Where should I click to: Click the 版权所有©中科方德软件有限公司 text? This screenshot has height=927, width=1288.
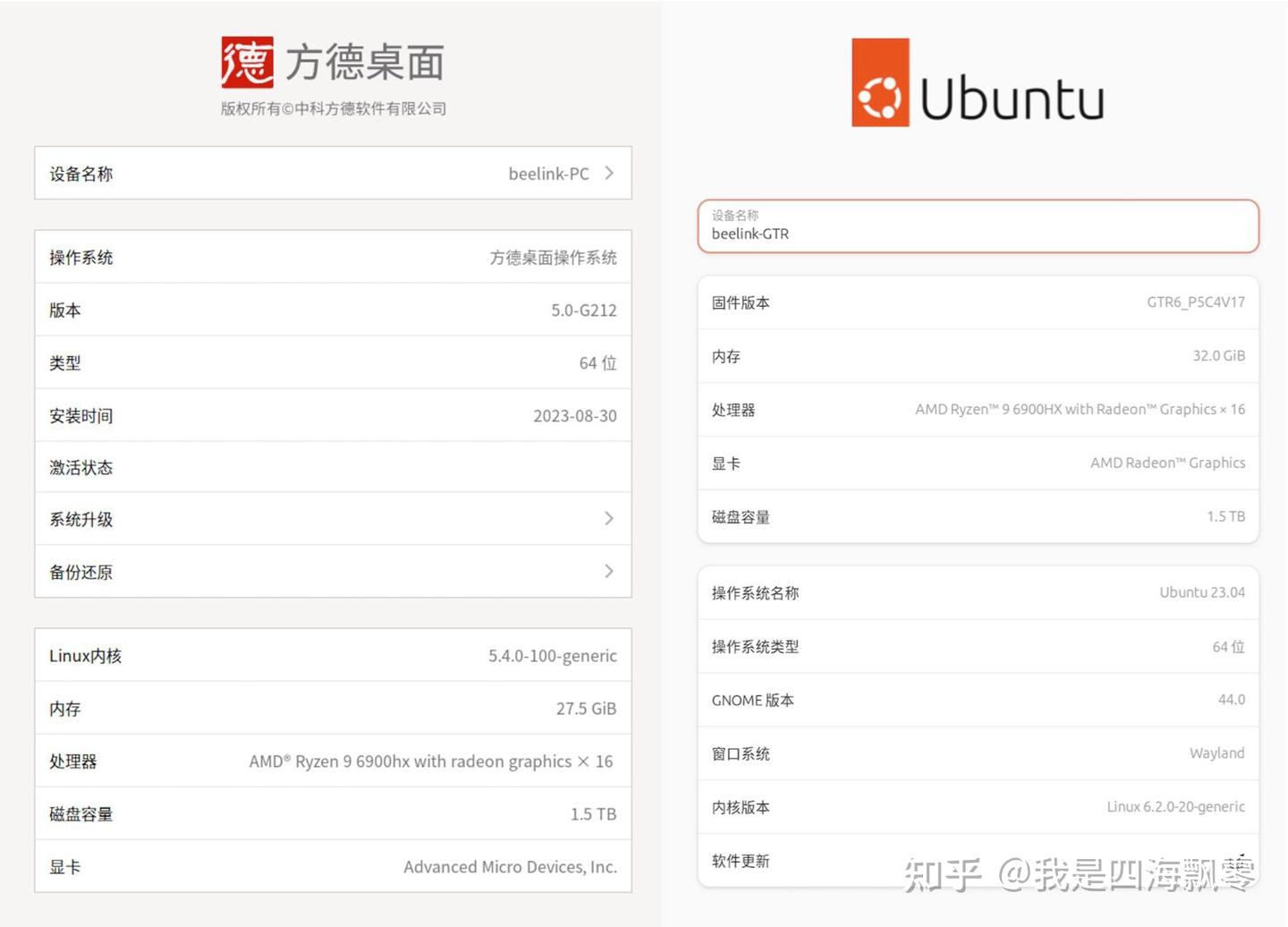[x=334, y=108]
